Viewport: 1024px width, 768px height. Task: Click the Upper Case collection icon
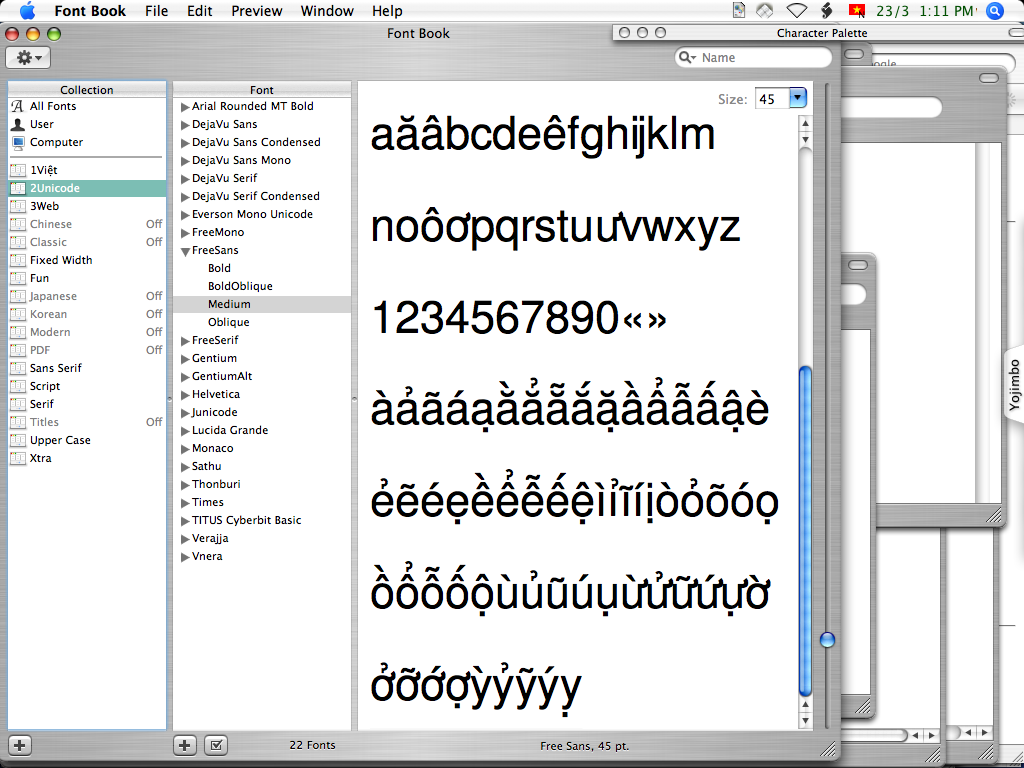point(18,440)
